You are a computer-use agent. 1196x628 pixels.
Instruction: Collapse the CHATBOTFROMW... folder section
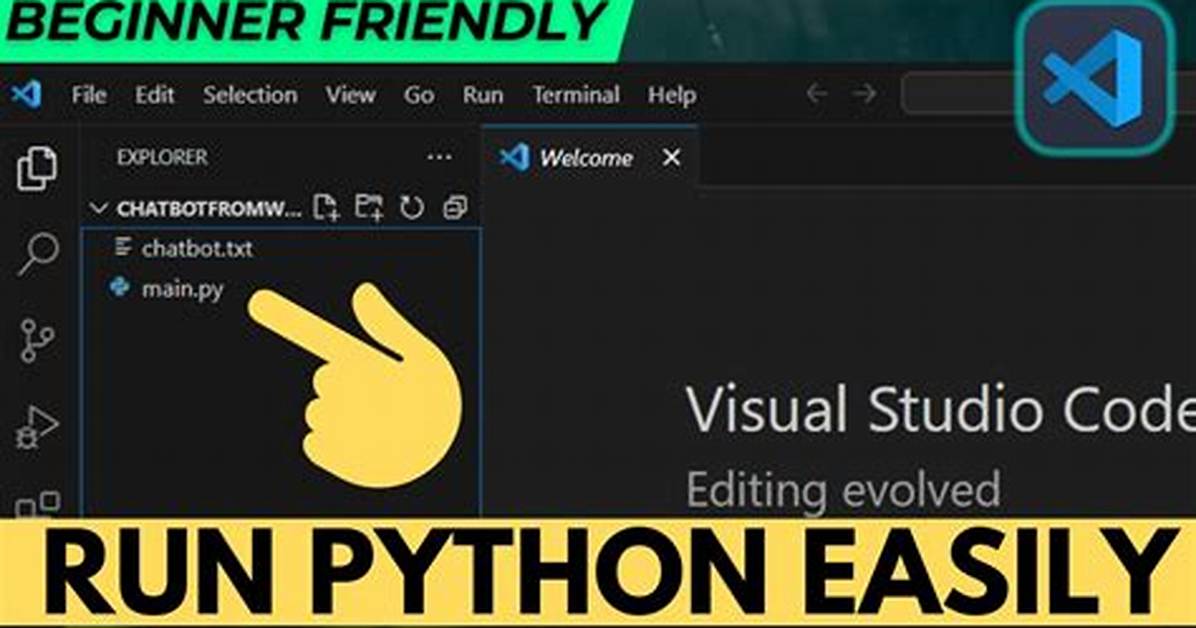click(x=99, y=208)
